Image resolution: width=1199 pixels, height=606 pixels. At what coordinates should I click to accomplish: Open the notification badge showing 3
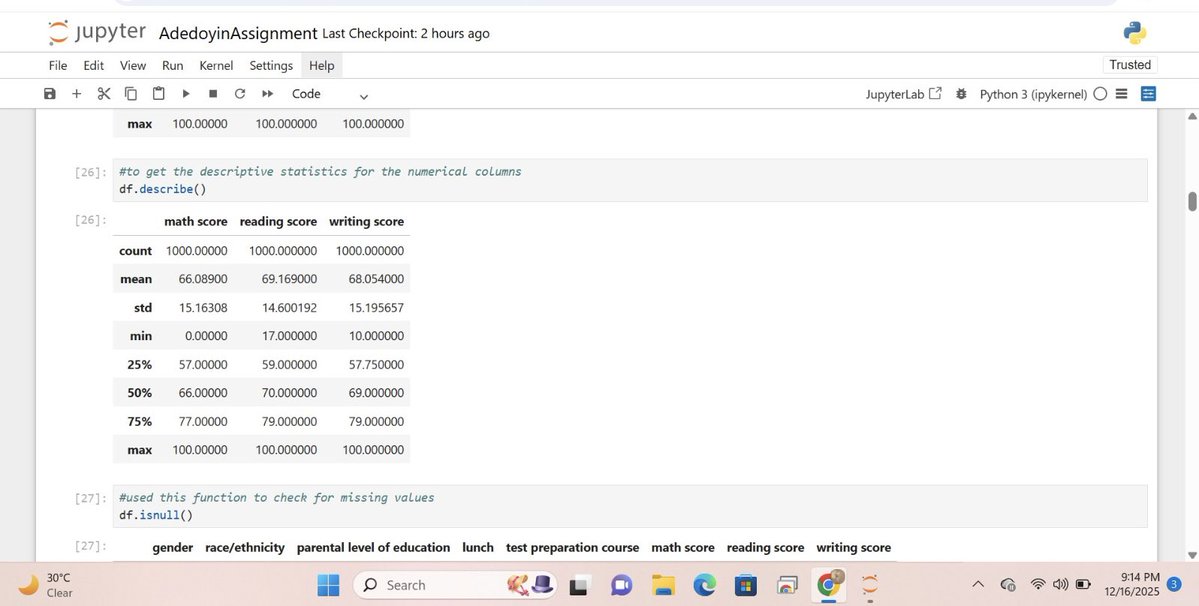pyautogui.click(x=1175, y=585)
